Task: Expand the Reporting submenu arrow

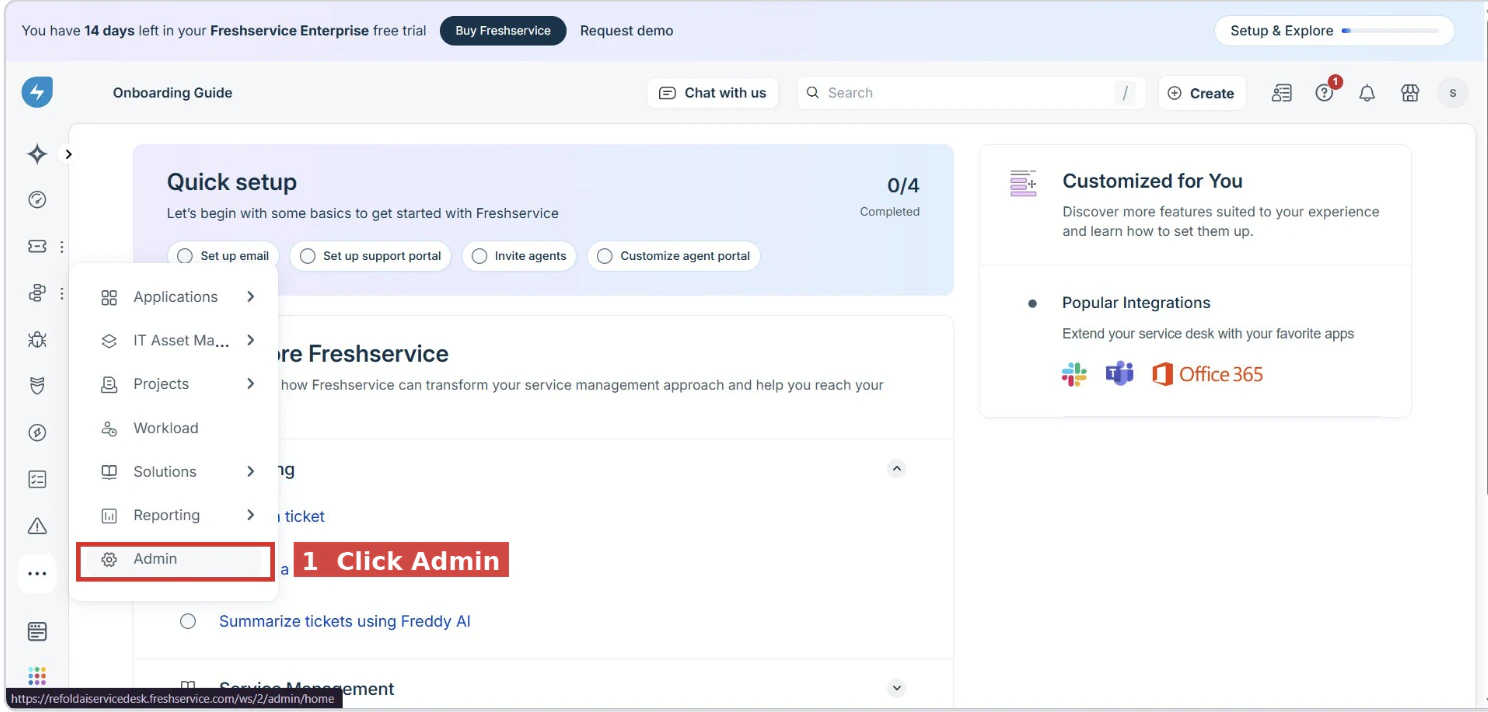Action: [250, 515]
